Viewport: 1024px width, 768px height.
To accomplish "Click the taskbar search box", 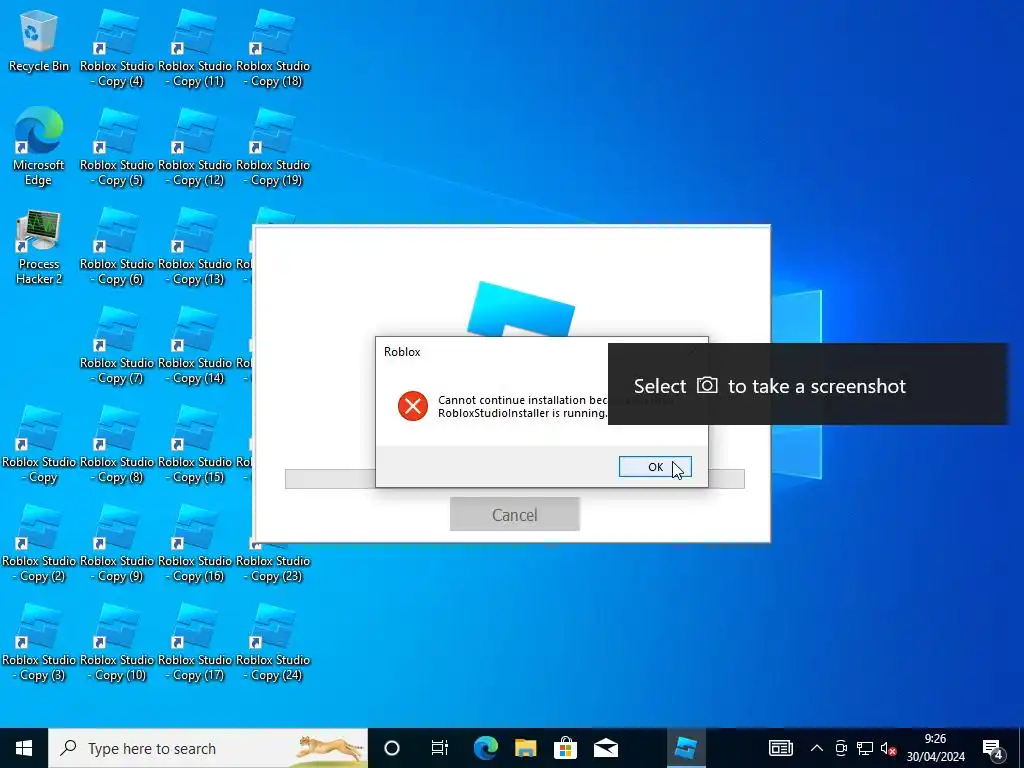I will (x=208, y=748).
